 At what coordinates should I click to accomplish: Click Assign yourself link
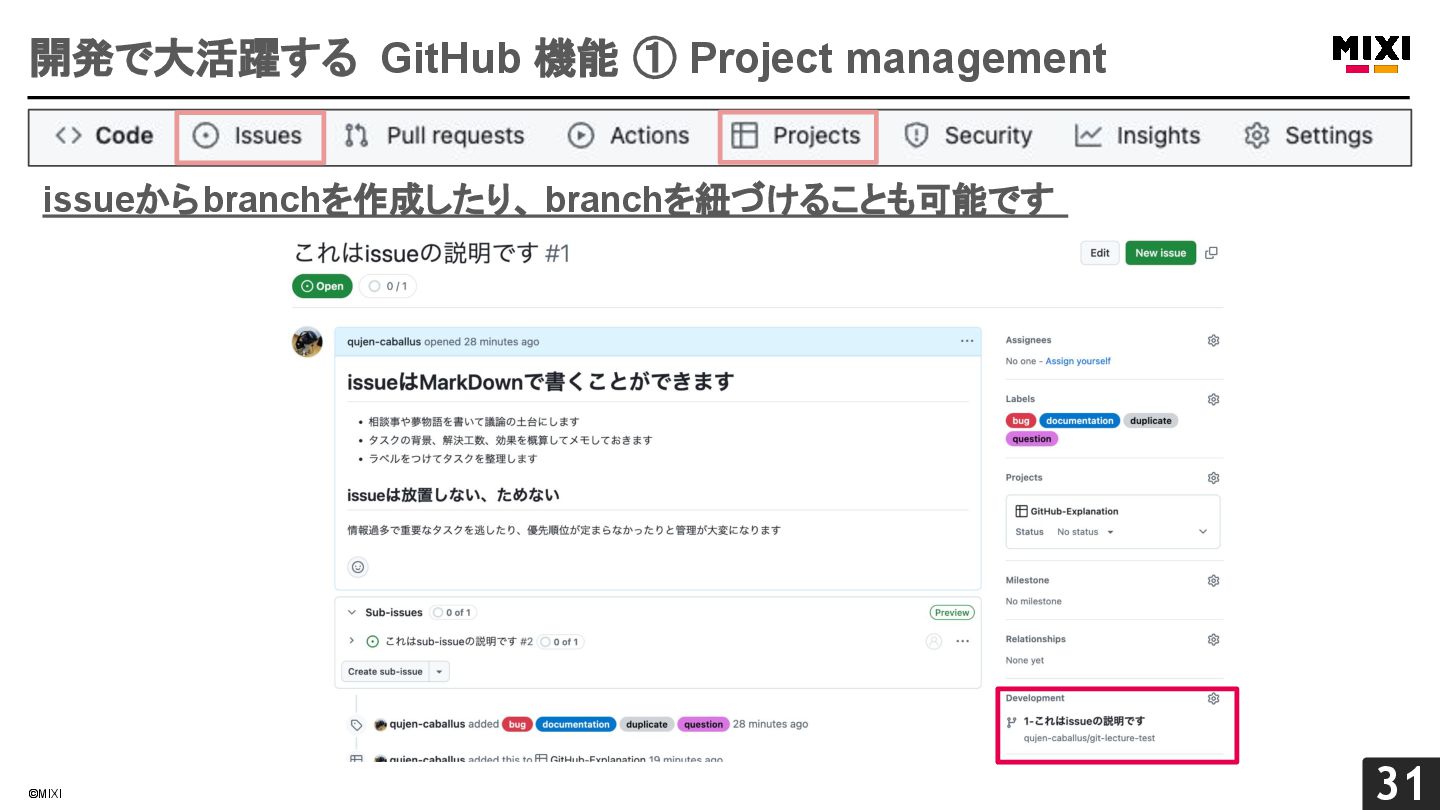click(1078, 361)
